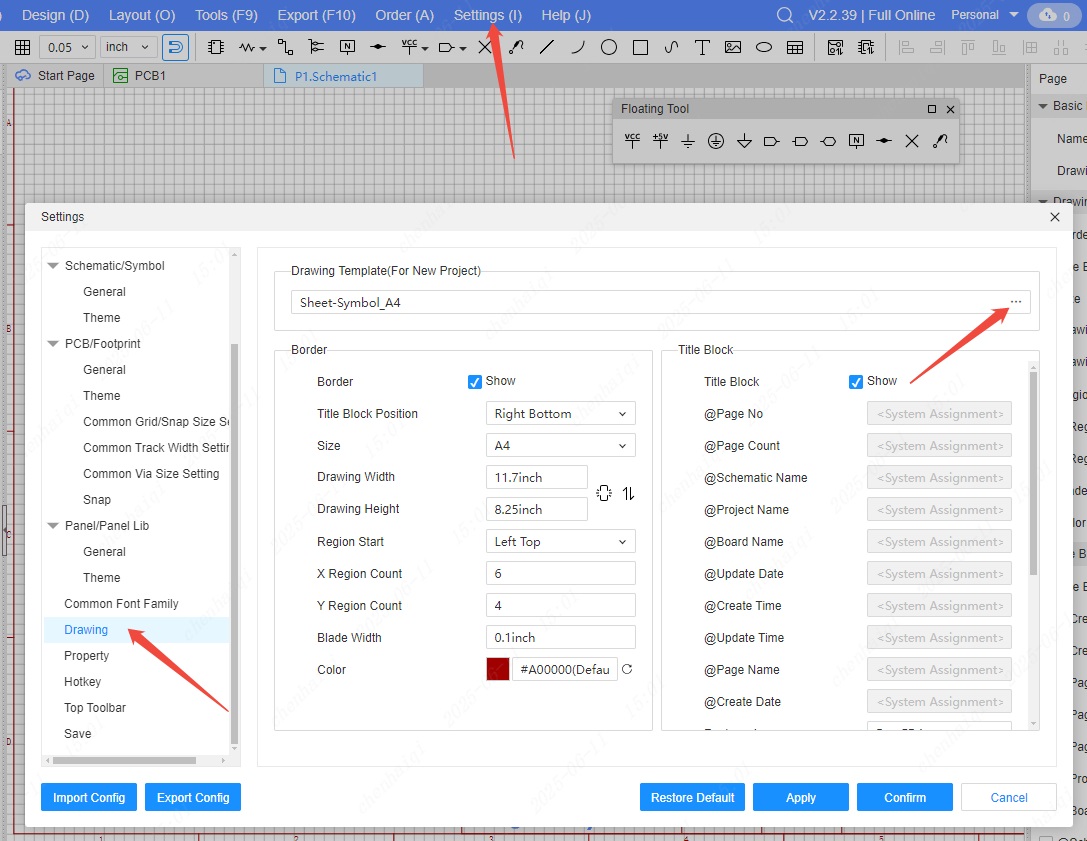This screenshot has width=1087, height=841.
Task: Open the Settings menu
Action: (487, 15)
